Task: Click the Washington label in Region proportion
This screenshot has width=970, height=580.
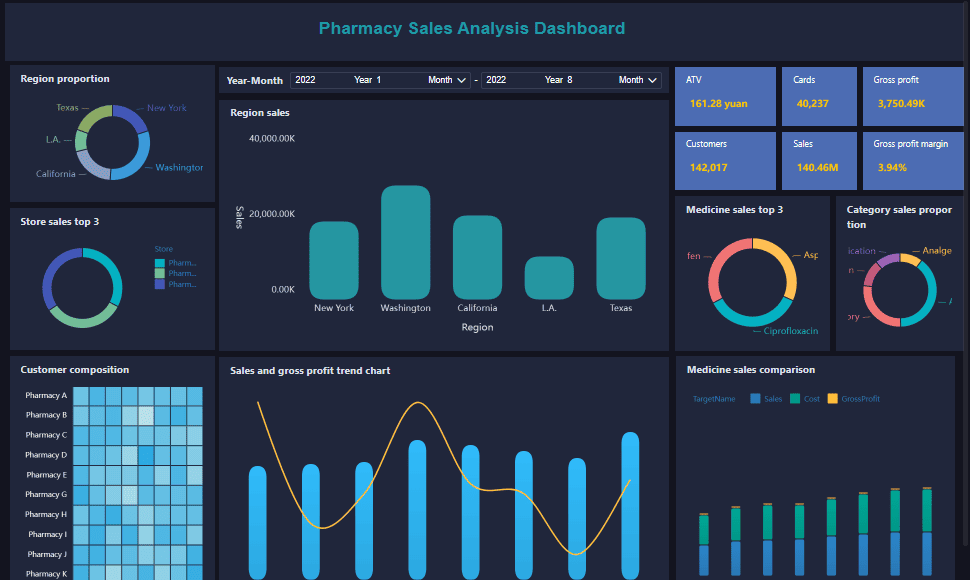Action: [179, 168]
